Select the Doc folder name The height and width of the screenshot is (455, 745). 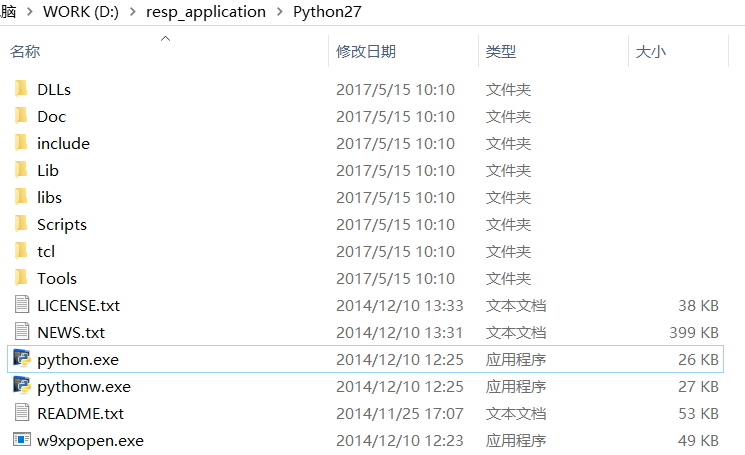point(52,117)
